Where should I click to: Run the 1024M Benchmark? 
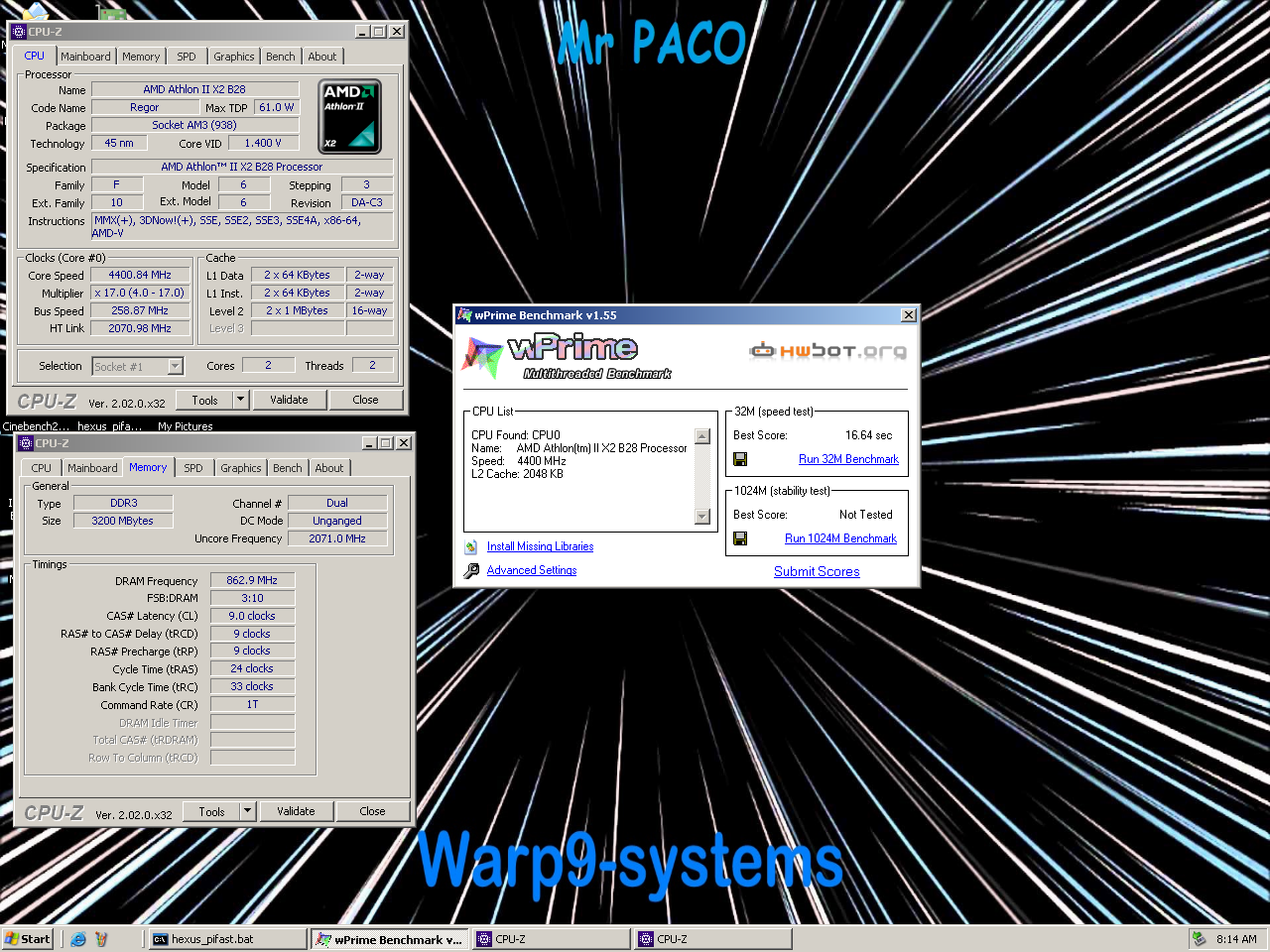coord(840,538)
